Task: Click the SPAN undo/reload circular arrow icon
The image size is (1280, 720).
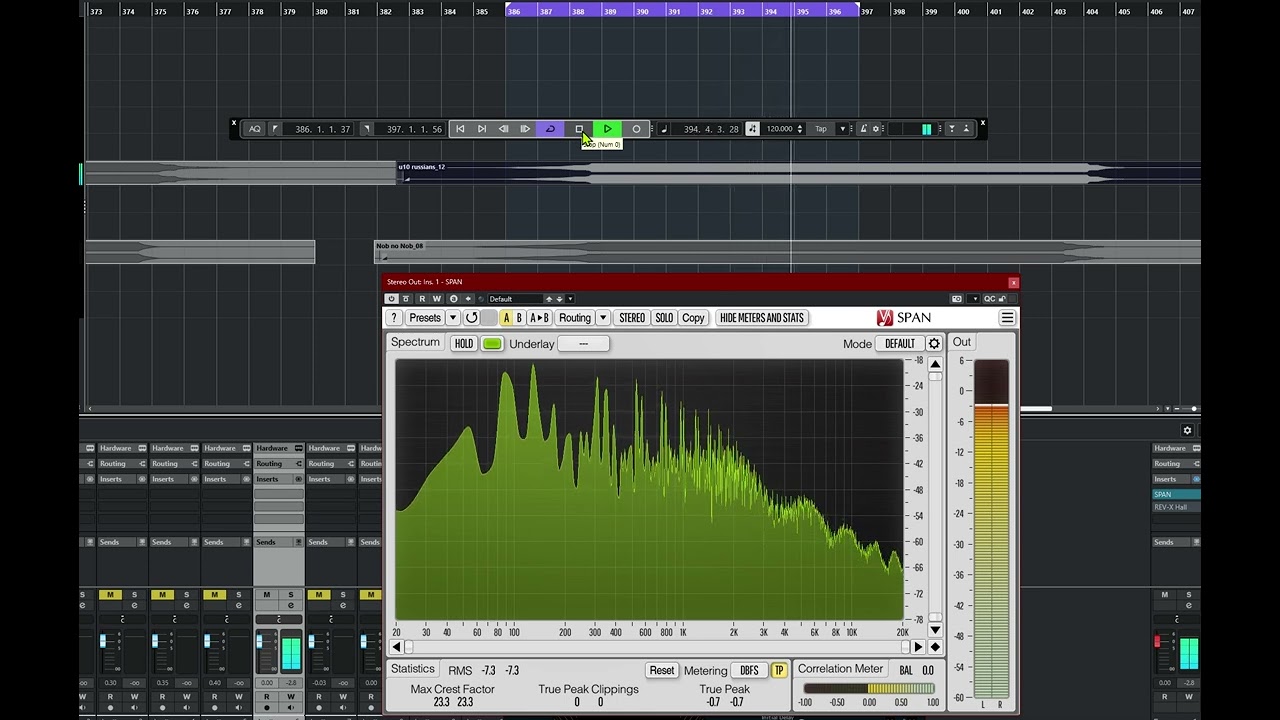Action: (472, 318)
